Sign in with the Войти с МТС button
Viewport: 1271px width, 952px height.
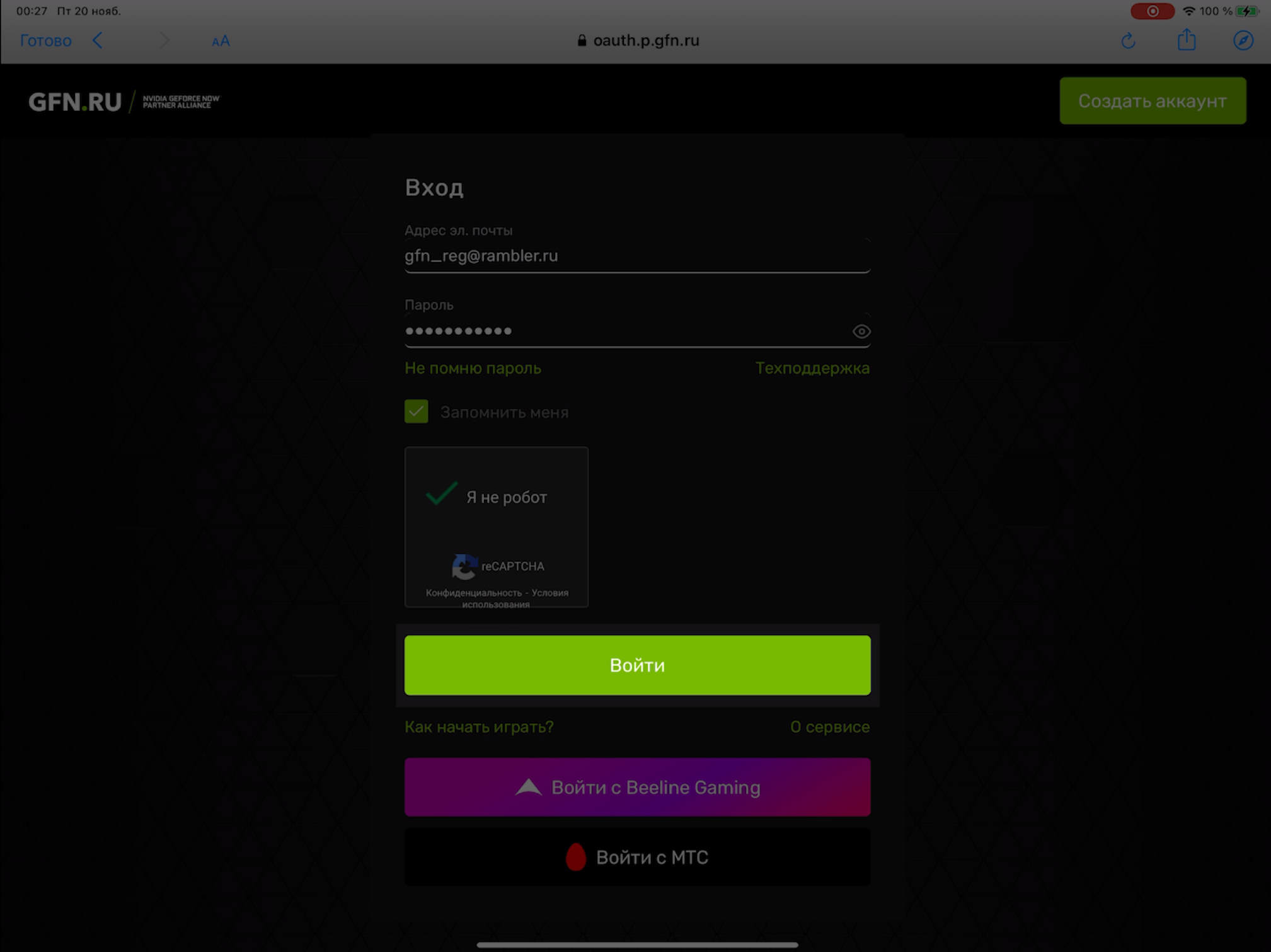click(637, 857)
